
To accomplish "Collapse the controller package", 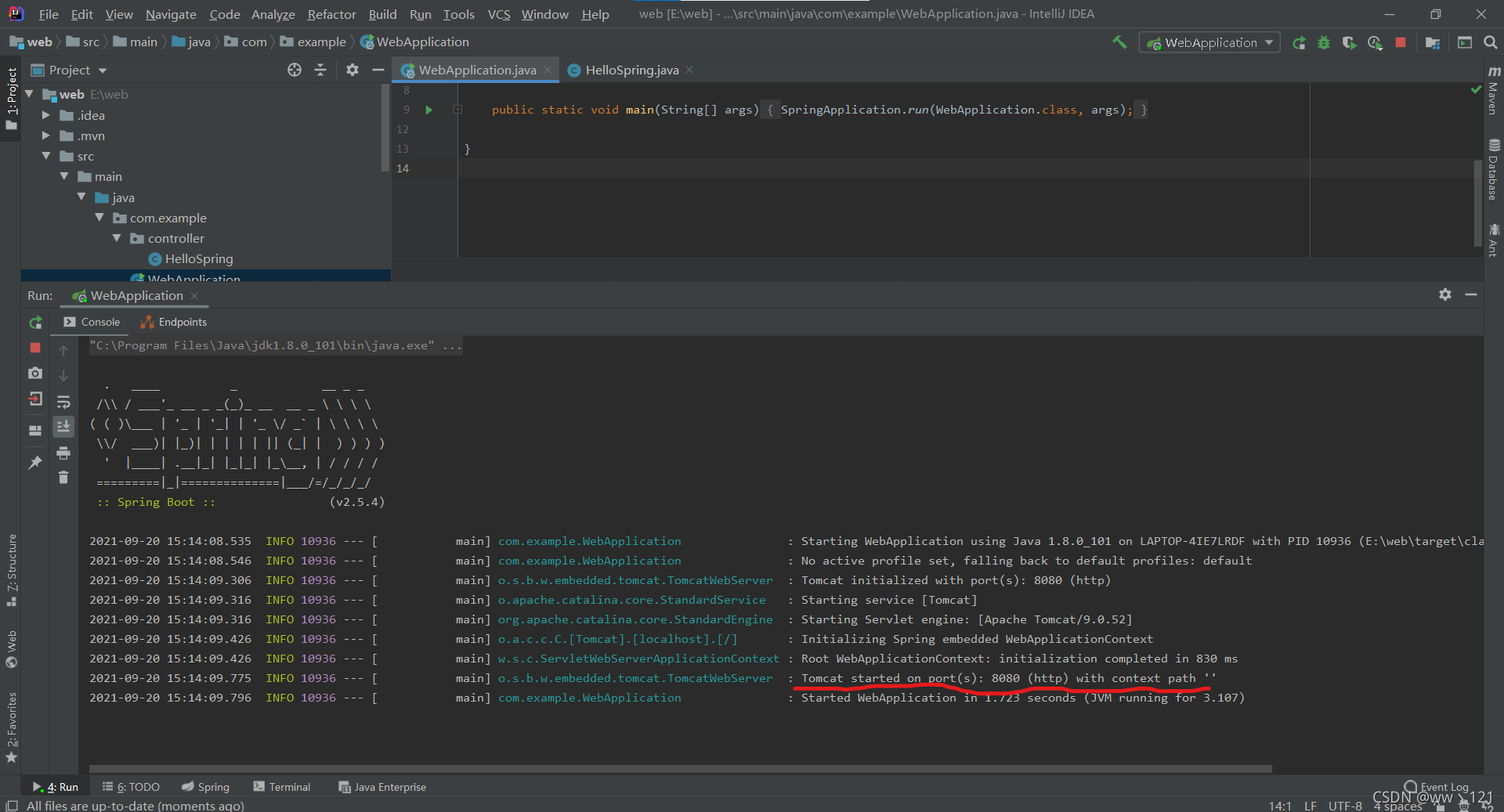I will (117, 238).
